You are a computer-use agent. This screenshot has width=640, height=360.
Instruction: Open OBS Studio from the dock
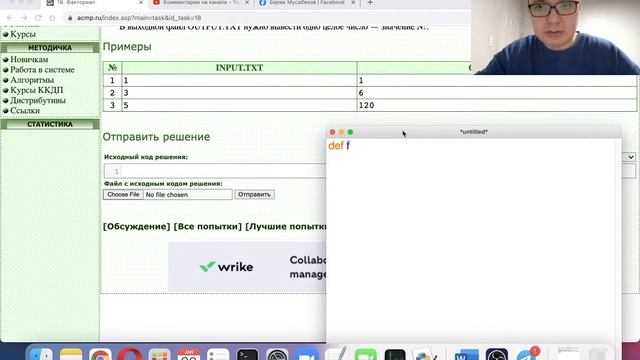click(497, 353)
